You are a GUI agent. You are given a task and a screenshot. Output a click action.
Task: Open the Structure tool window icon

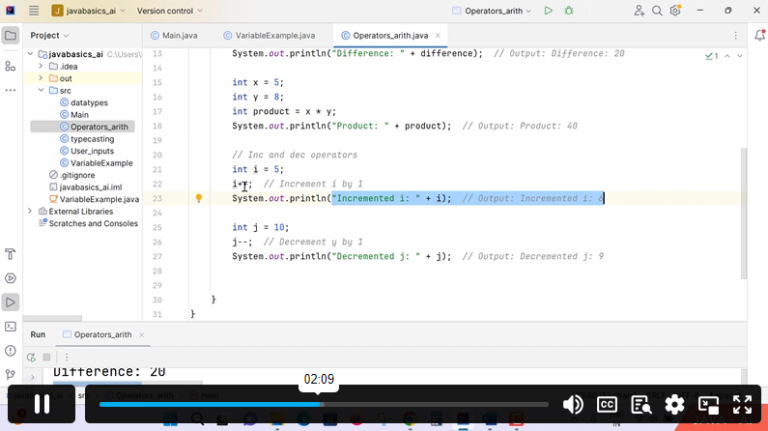click(x=10, y=66)
